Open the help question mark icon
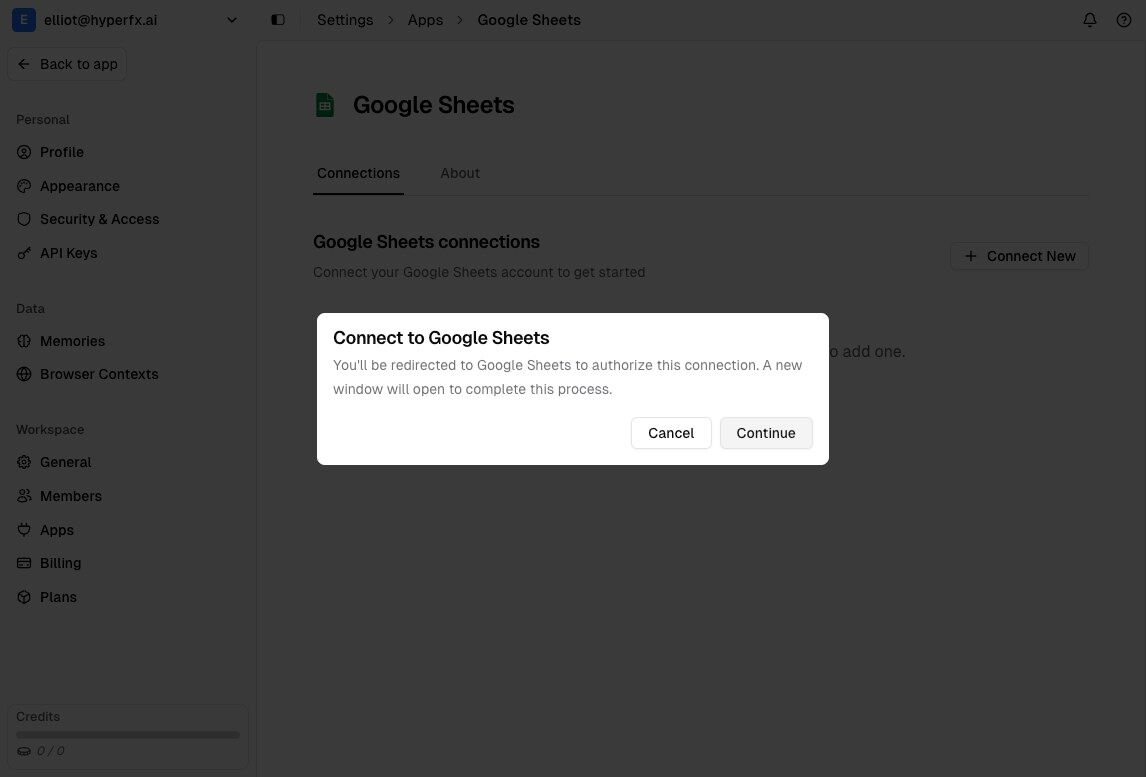1146x777 pixels. tap(1123, 20)
